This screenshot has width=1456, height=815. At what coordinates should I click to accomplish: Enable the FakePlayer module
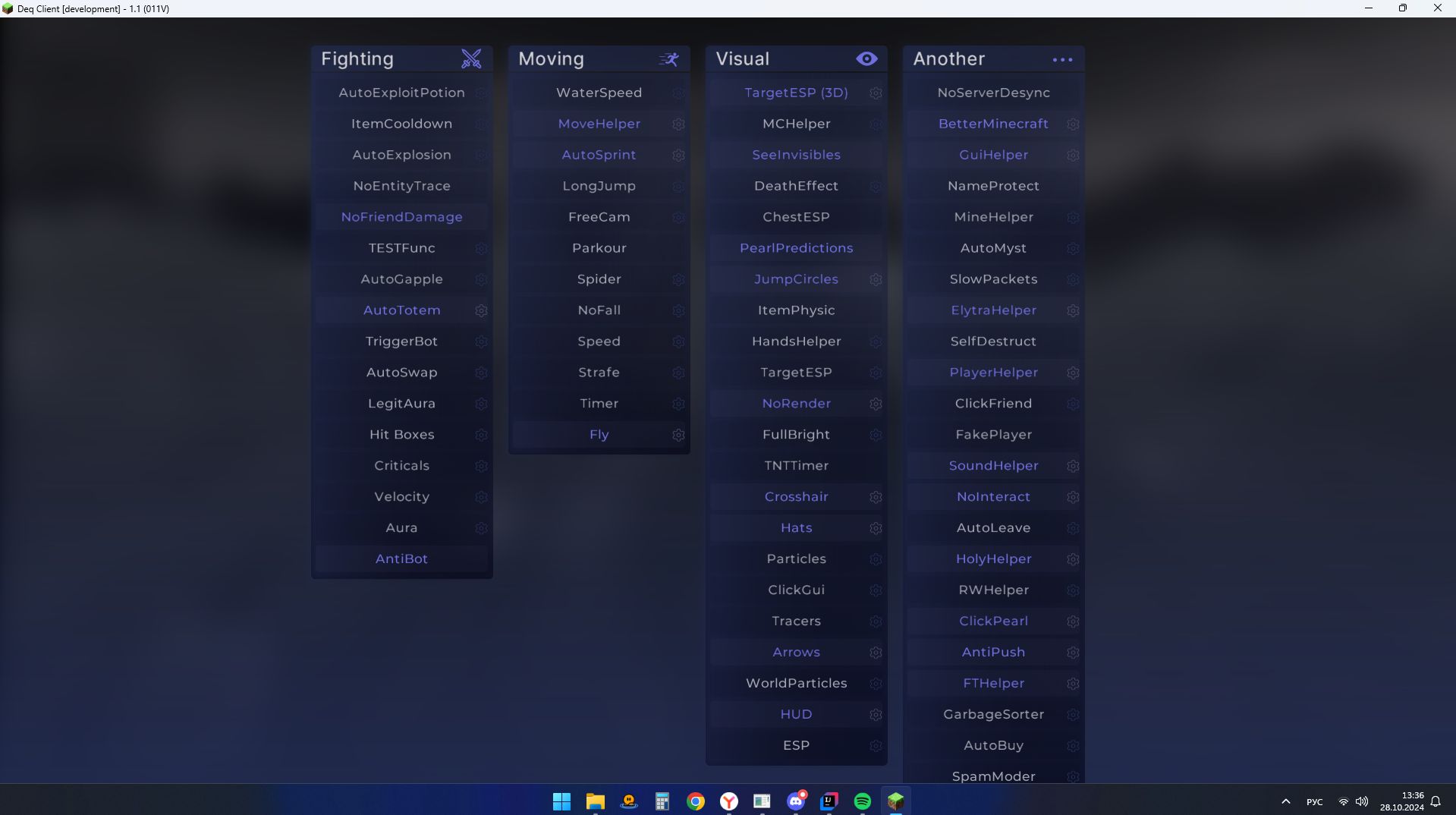click(x=993, y=435)
